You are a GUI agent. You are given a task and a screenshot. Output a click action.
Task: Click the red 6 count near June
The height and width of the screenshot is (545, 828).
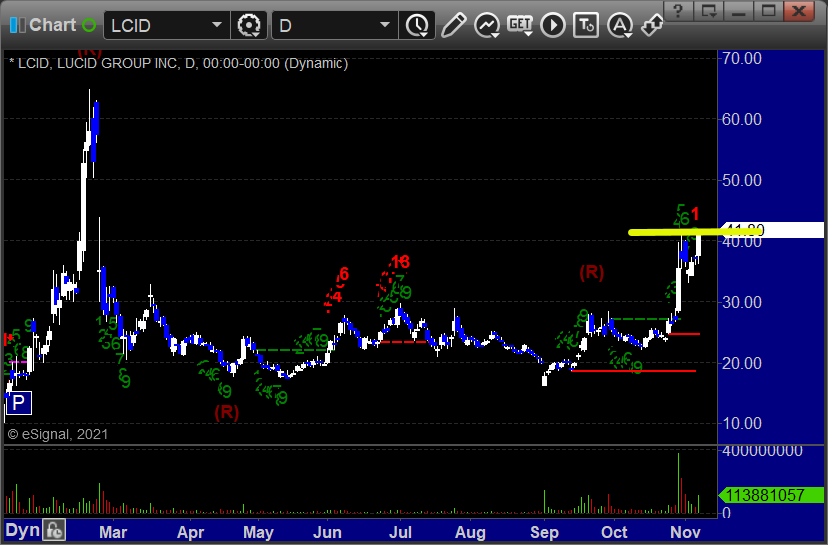344,274
